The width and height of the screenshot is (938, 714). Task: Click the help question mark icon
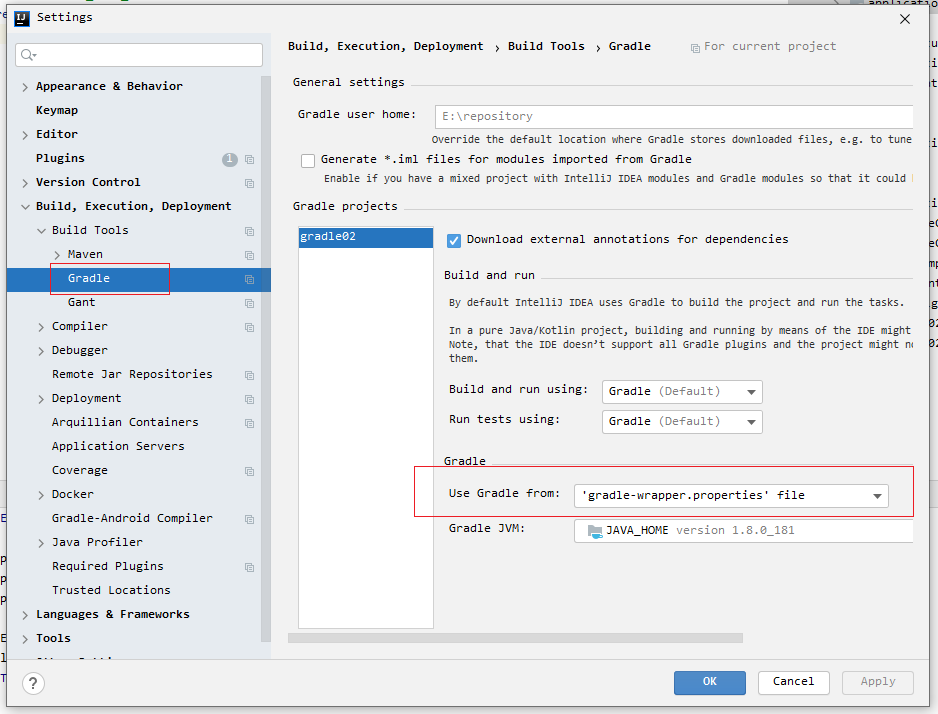[34, 682]
